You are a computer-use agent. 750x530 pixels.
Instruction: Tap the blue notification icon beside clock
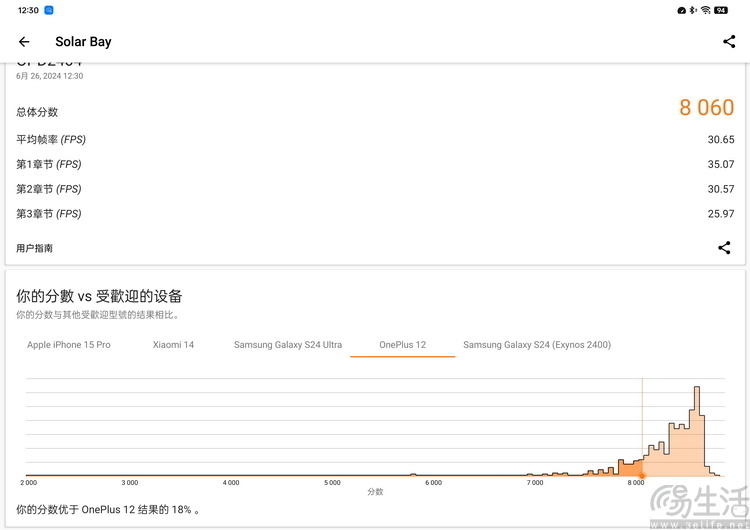49,10
